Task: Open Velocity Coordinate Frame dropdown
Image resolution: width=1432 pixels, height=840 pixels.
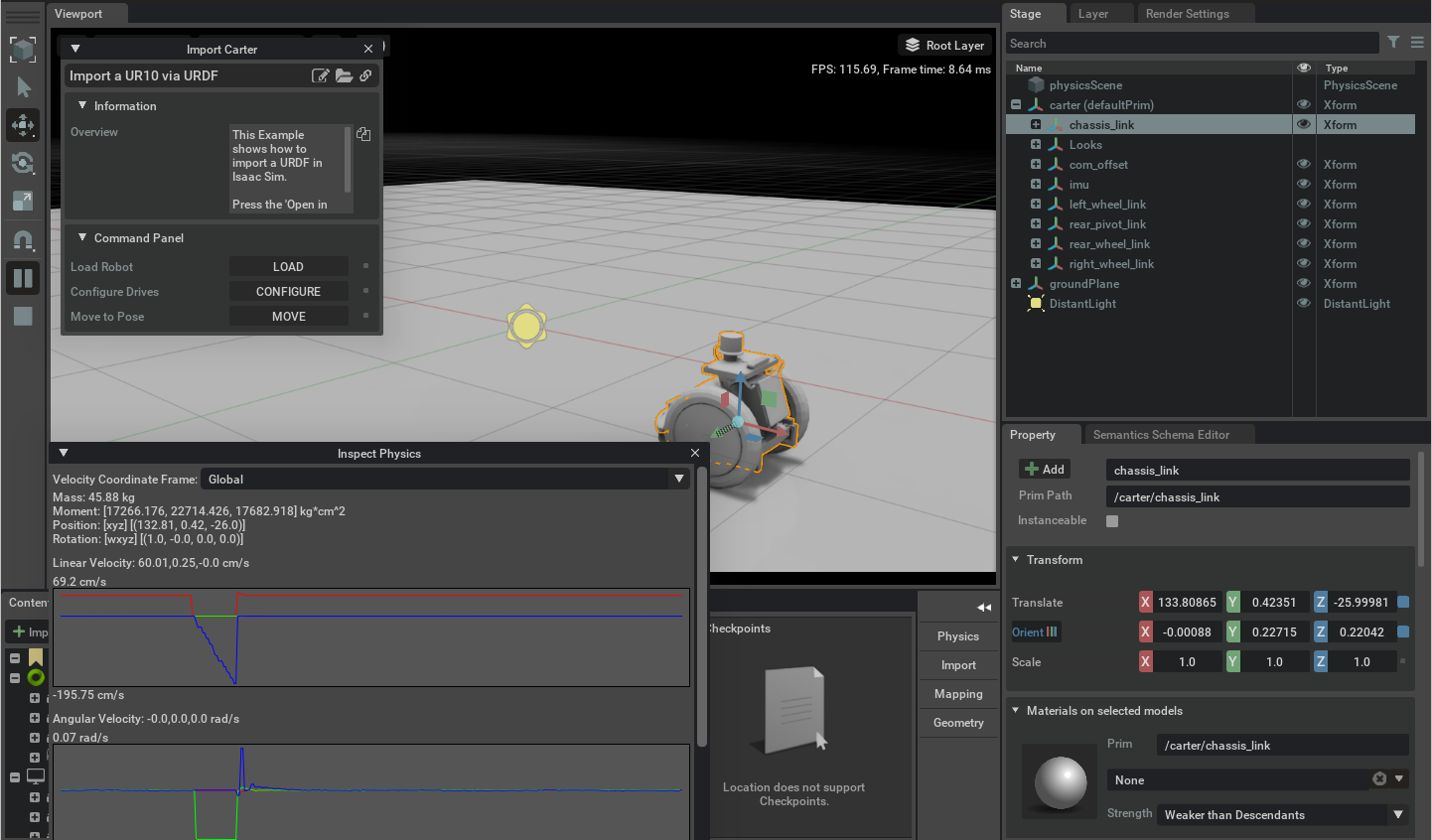Action: 444,479
